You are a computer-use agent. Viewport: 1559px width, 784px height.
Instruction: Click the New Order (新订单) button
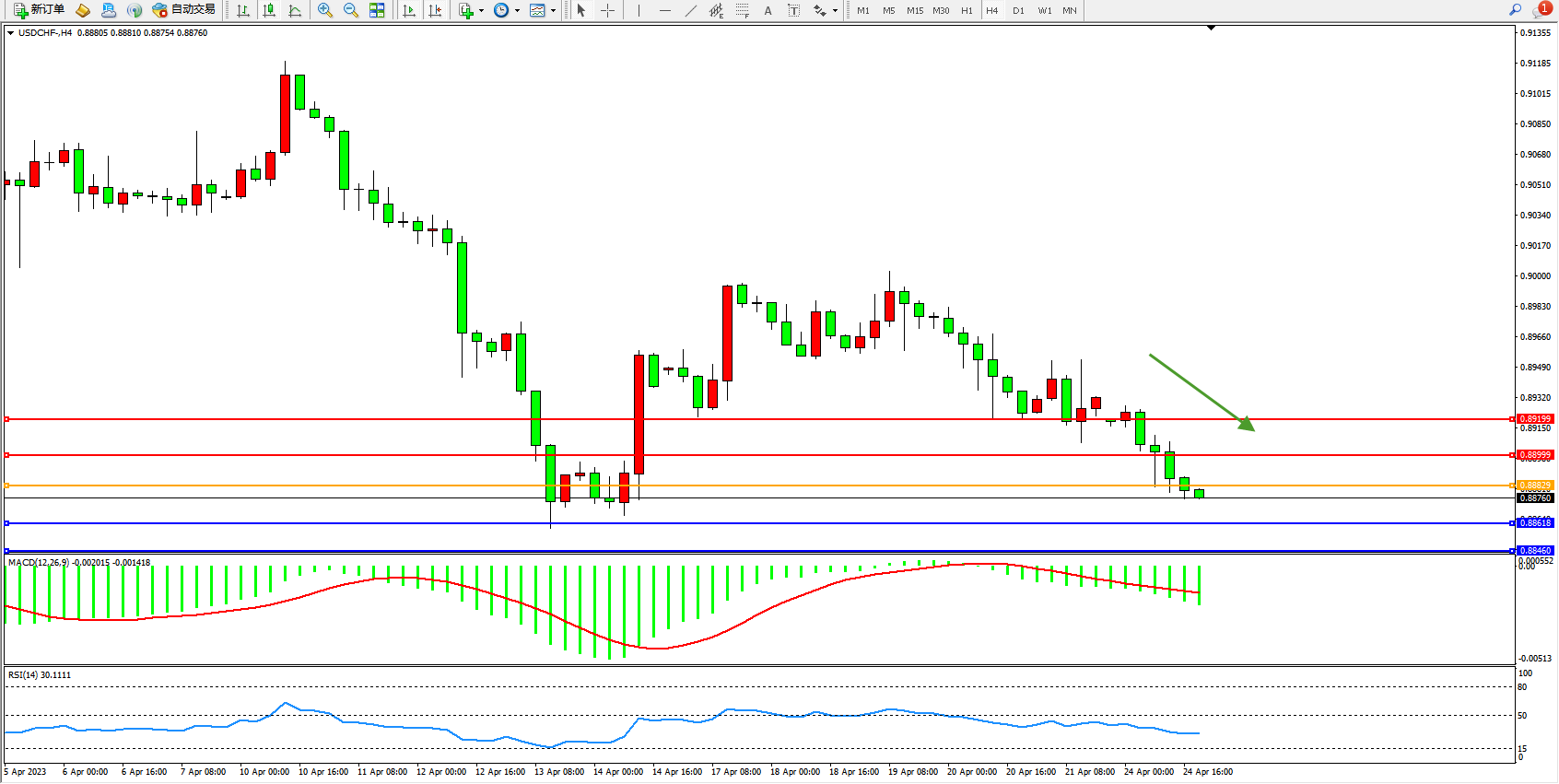tap(40, 10)
